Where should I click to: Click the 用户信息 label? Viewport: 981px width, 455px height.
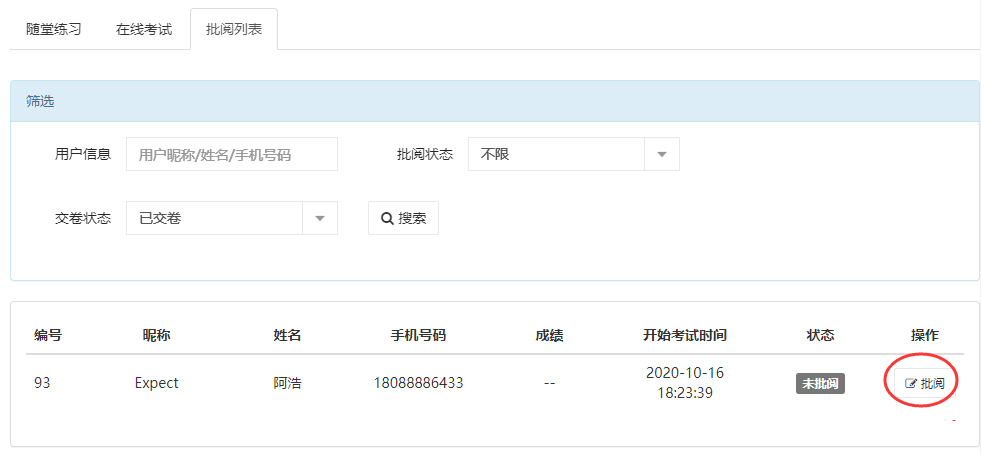83,155
